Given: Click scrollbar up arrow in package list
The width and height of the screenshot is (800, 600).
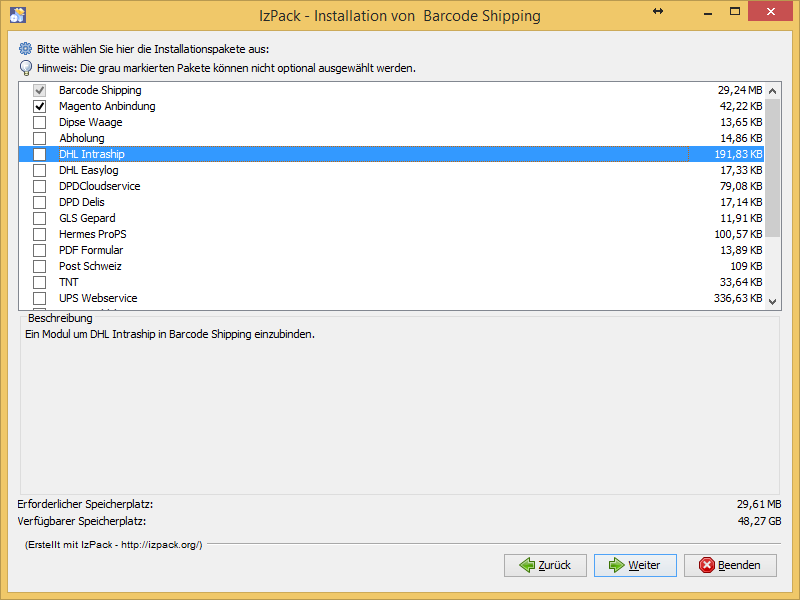Looking at the screenshot, I should point(772,91).
